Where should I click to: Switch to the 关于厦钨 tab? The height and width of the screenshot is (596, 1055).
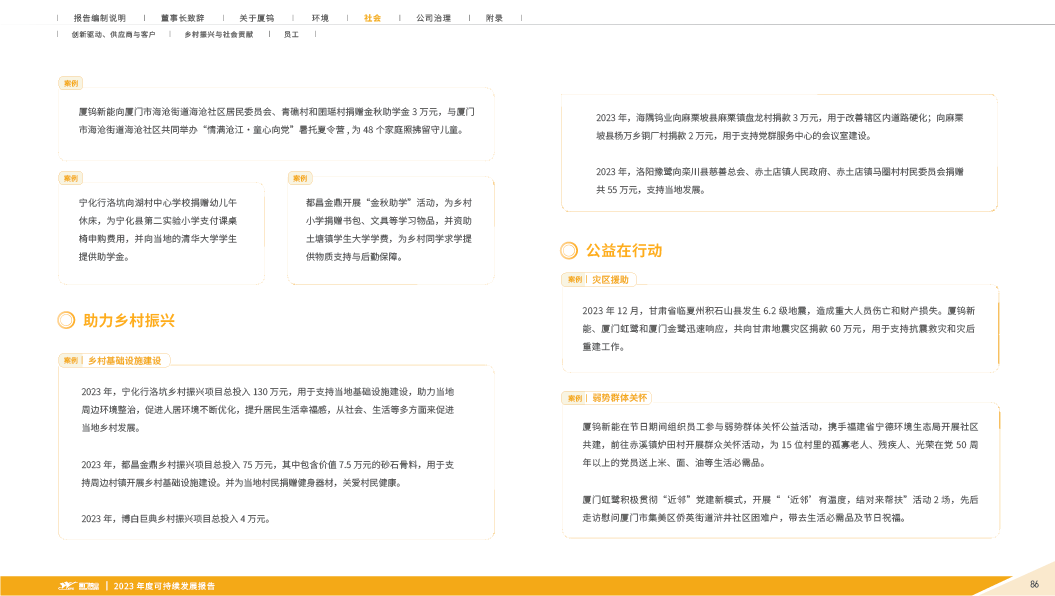pyautogui.click(x=255, y=18)
